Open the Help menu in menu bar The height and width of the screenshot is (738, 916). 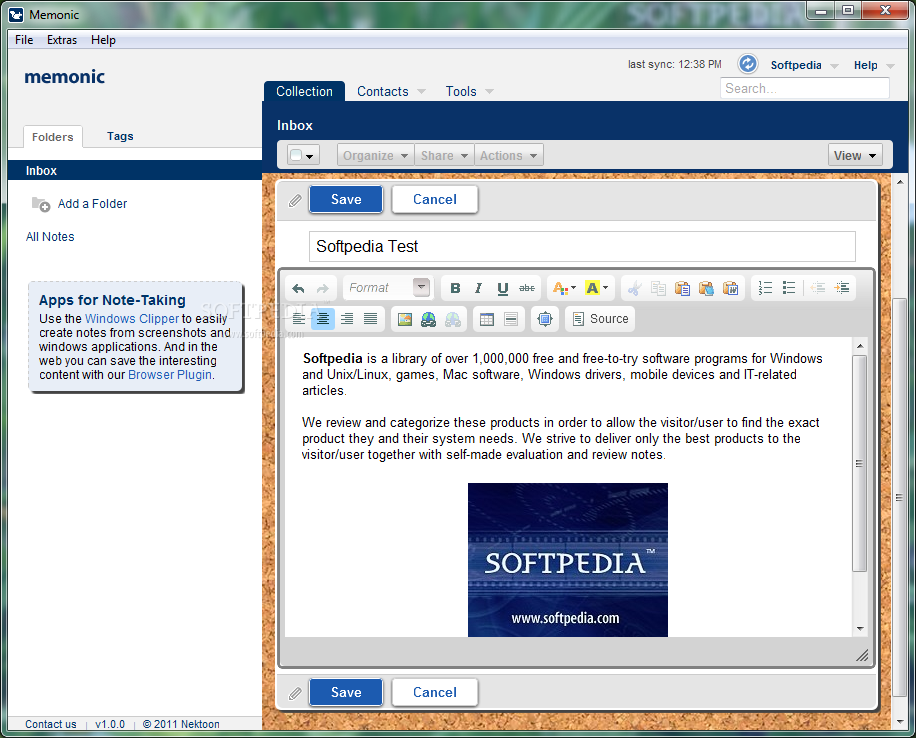click(103, 40)
